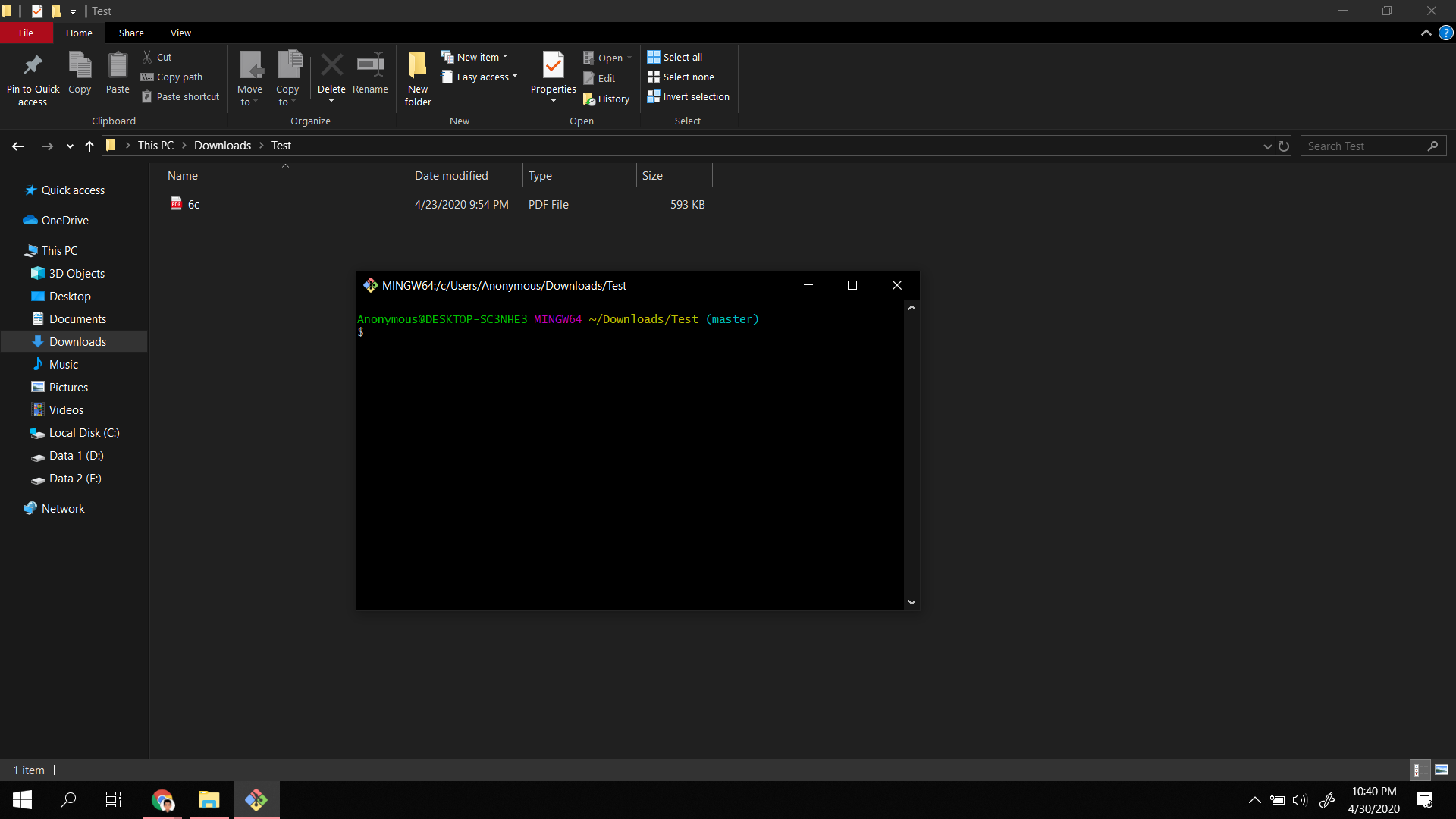Open the Properties icon in the ribbon

[553, 66]
